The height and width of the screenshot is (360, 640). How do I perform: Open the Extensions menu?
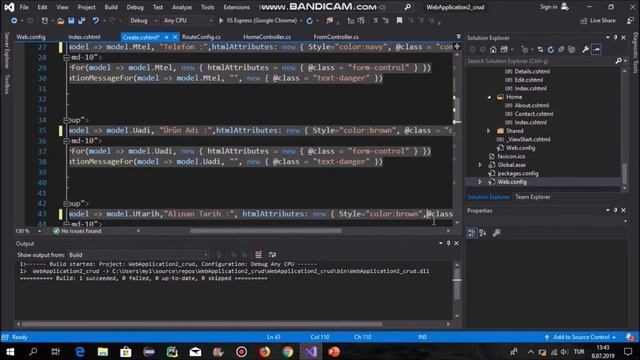click(236, 7)
